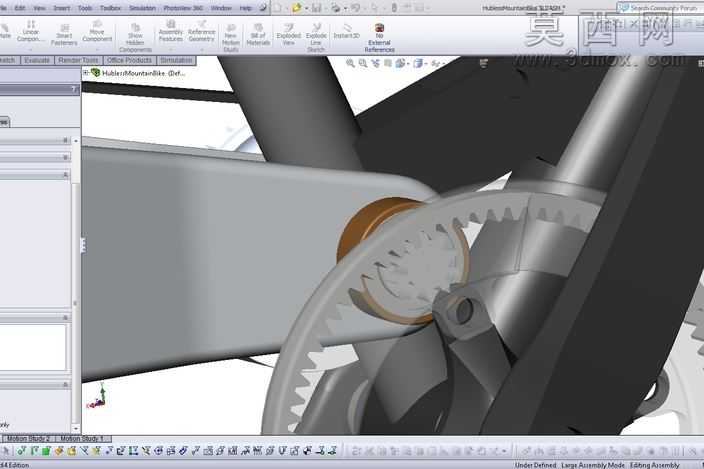The image size is (704, 469).
Task: Open the PhotoView 360 menu
Action: (x=183, y=8)
